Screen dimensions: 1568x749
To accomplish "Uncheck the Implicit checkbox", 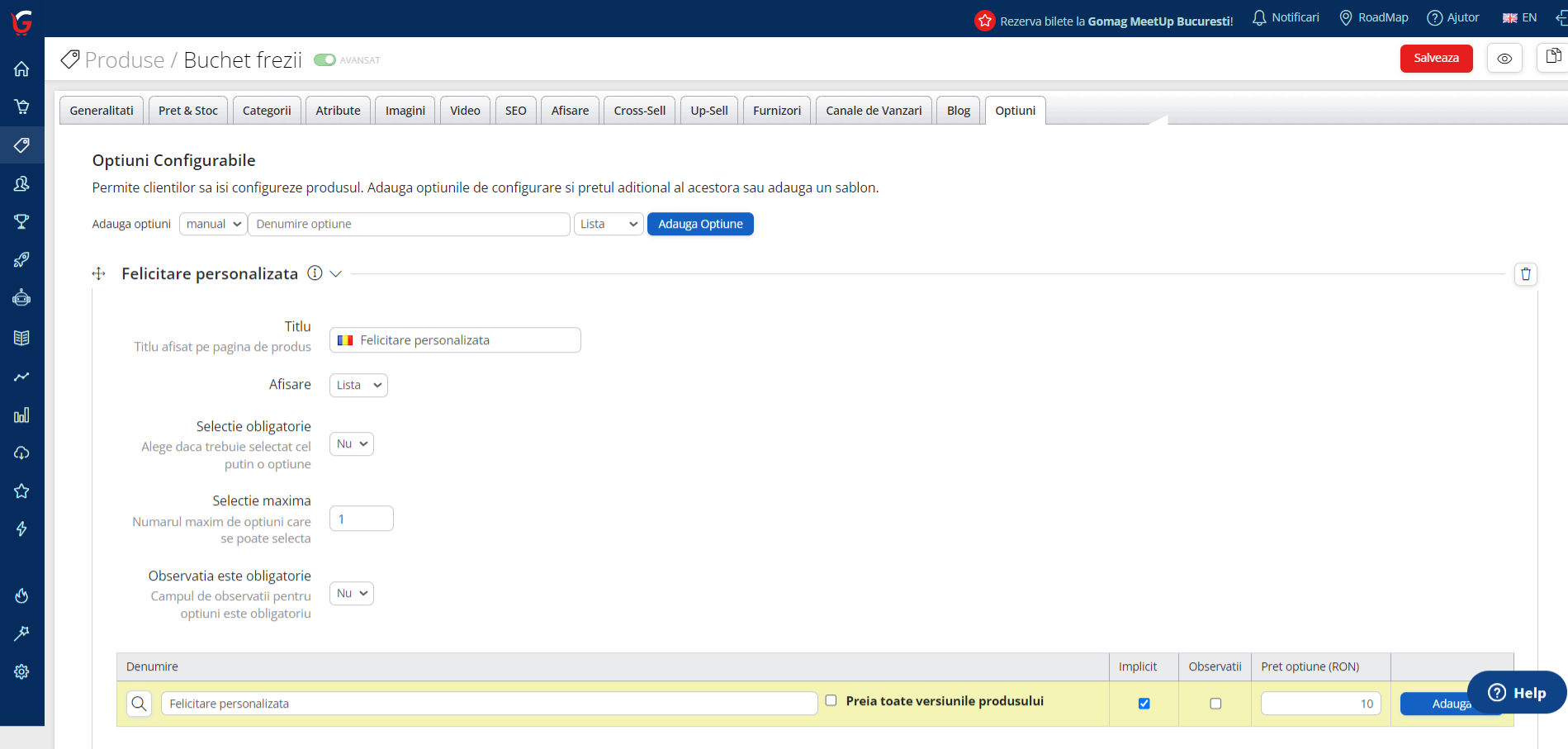I will point(1144,704).
